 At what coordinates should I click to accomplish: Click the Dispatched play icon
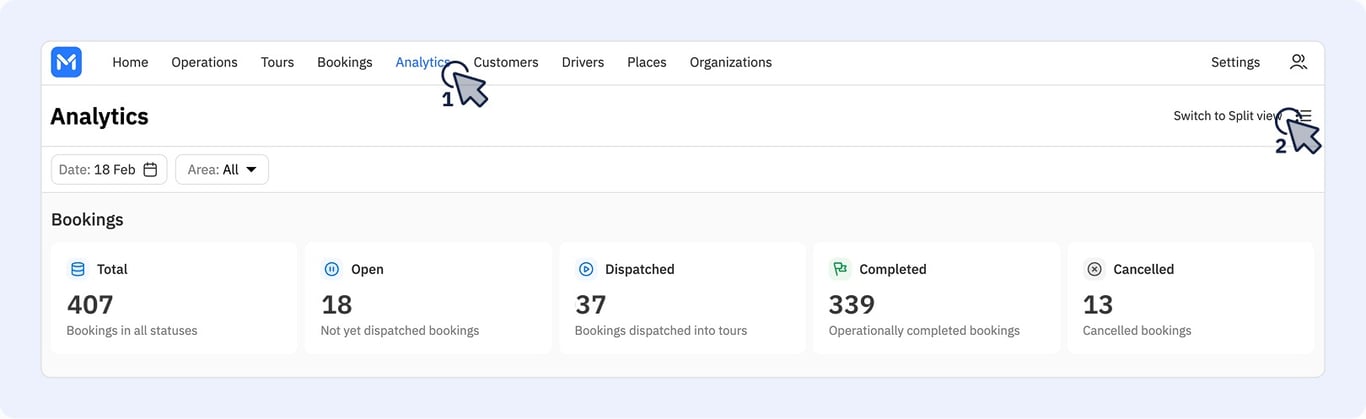click(x=586, y=269)
